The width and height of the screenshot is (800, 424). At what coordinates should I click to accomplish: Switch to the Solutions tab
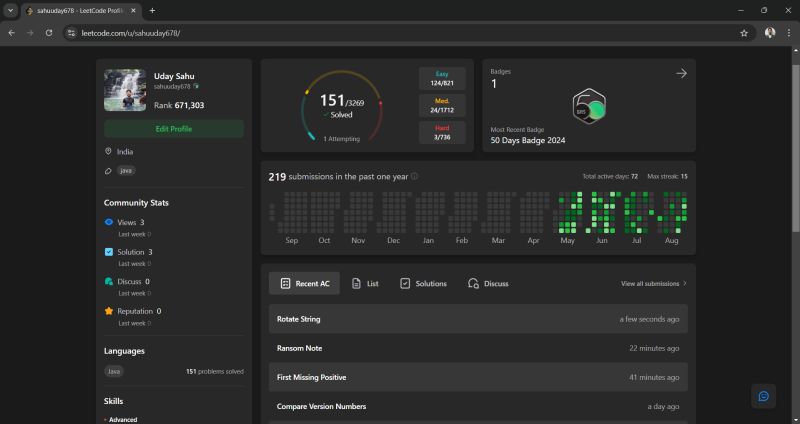pos(423,284)
